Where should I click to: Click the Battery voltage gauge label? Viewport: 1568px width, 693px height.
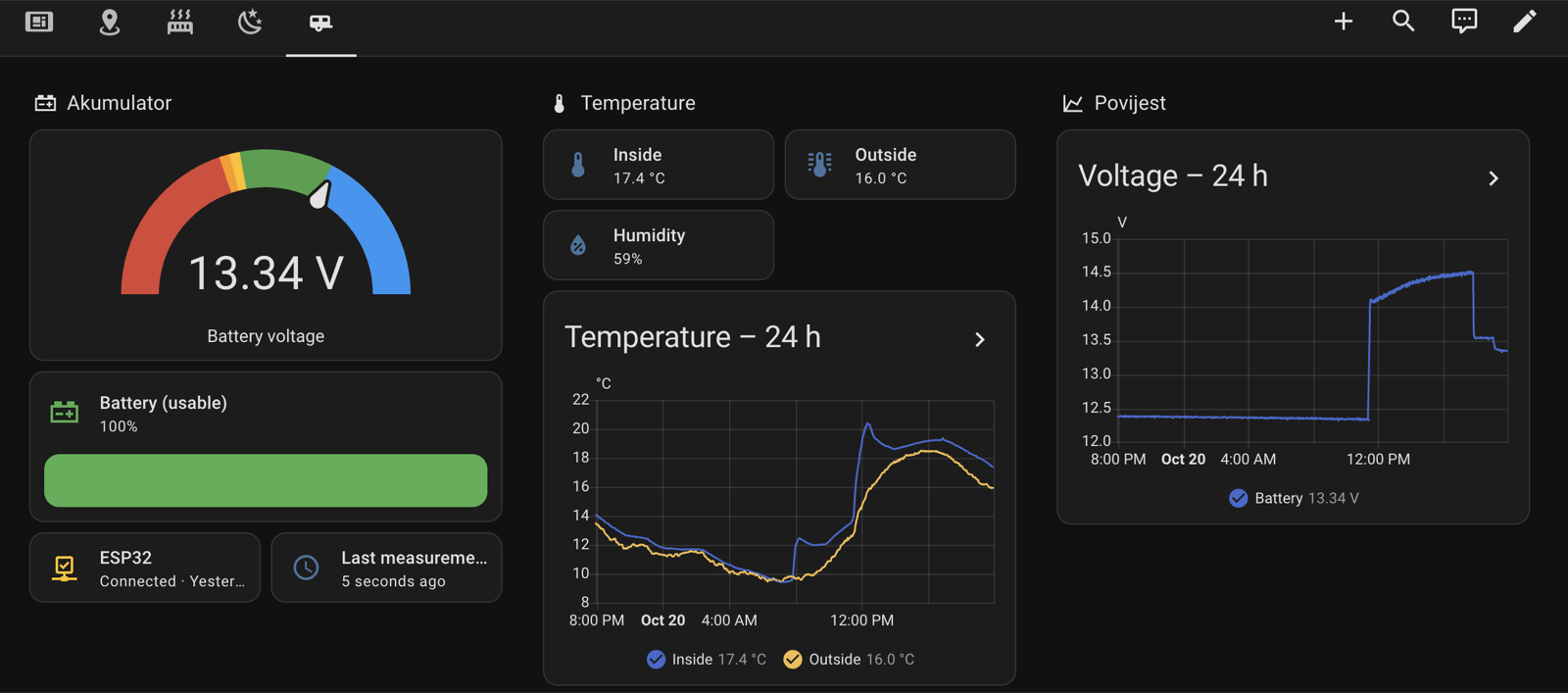click(x=266, y=336)
